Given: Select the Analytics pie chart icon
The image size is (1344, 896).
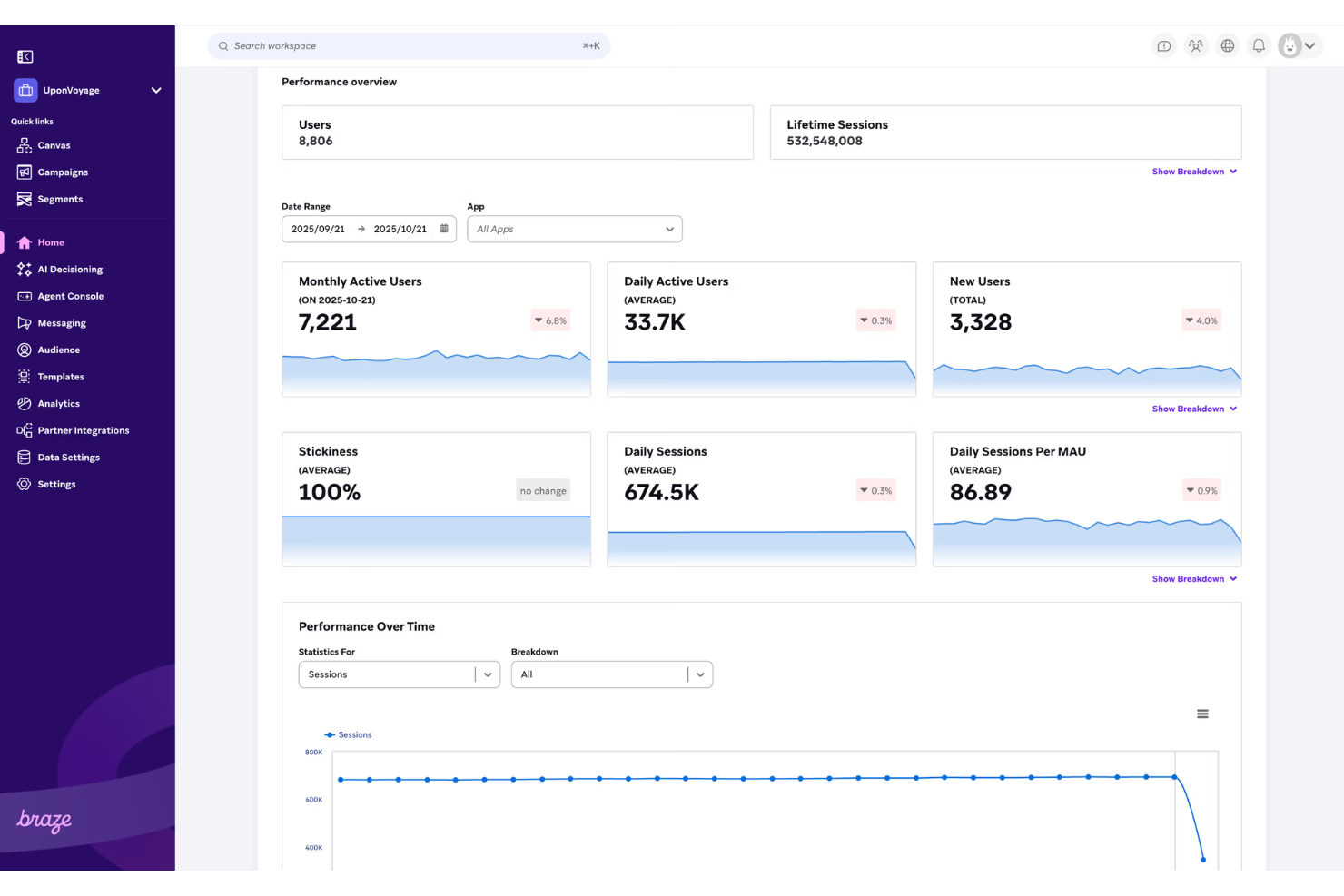Looking at the screenshot, I should coord(25,403).
